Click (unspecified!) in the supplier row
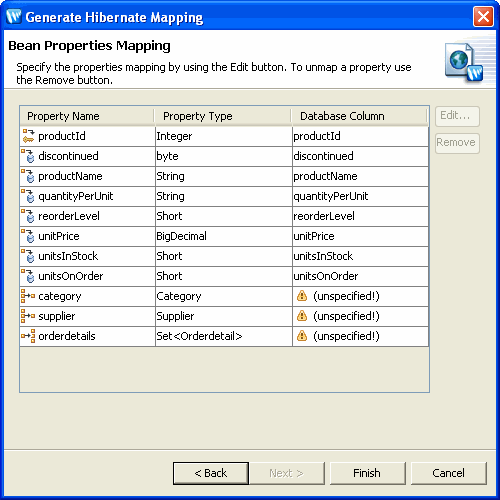The height and width of the screenshot is (500, 500). click(x=346, y=316)
